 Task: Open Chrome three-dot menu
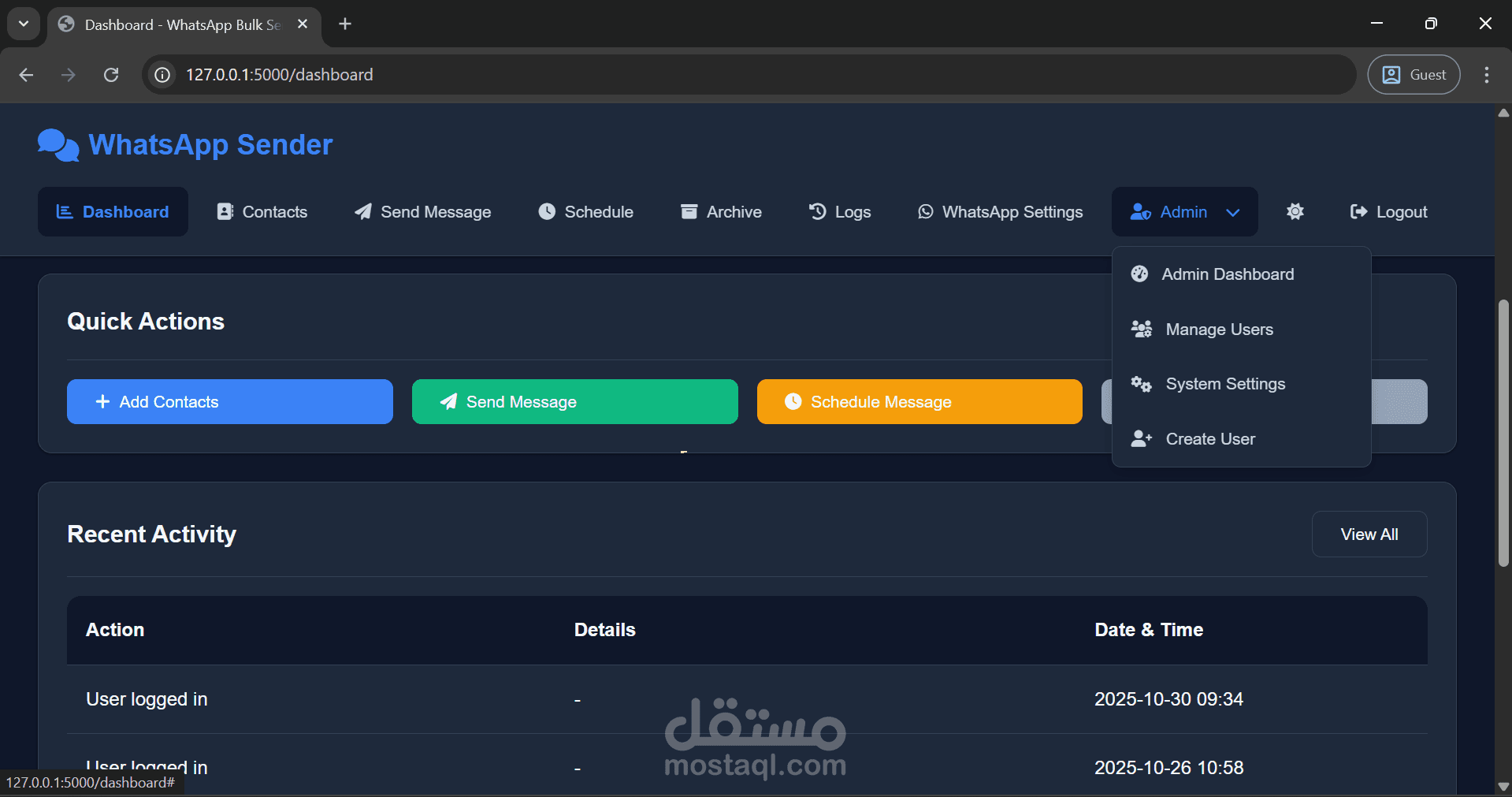pos(1487,75)
